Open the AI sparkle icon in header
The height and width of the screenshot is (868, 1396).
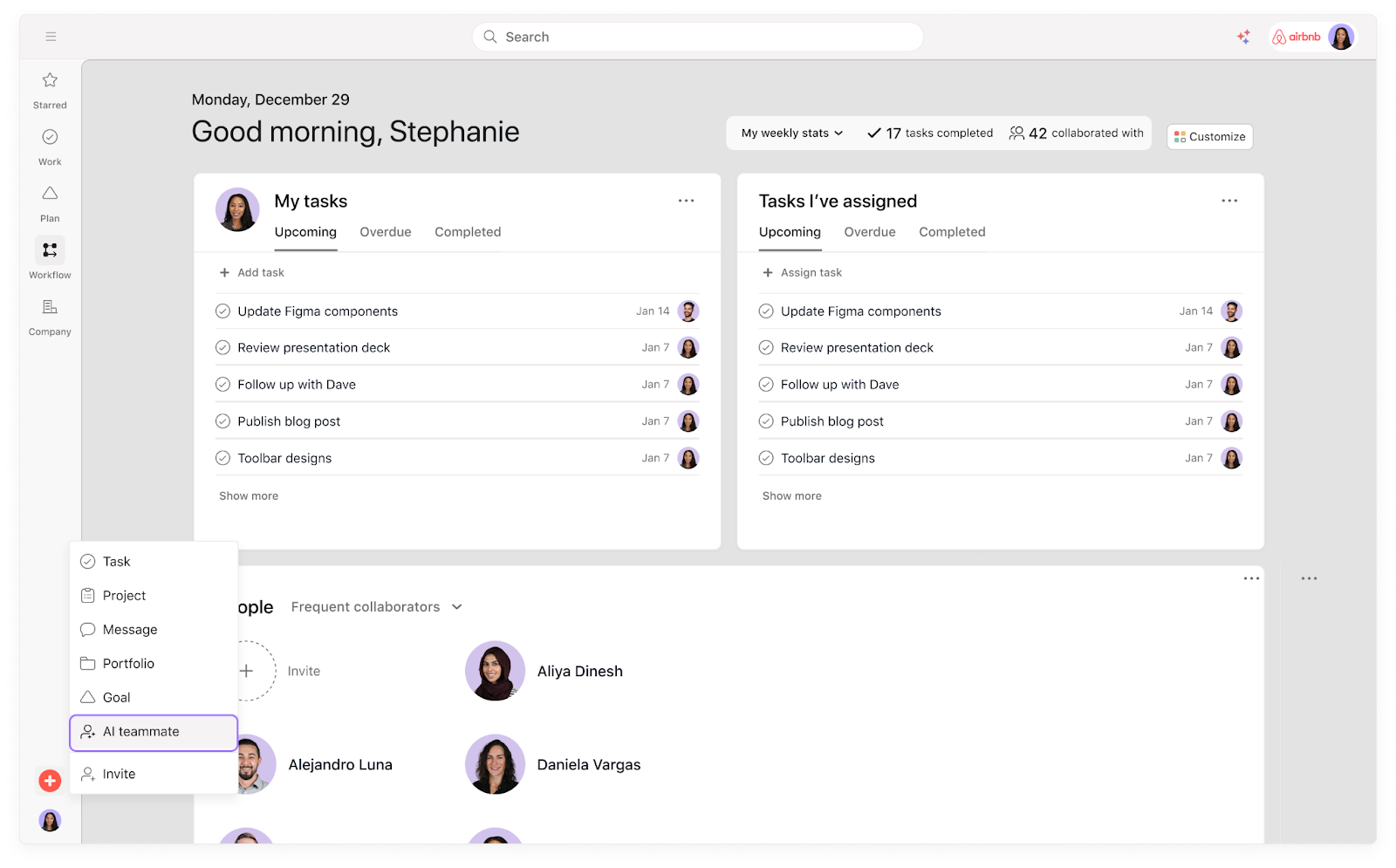coord(1243,37)
